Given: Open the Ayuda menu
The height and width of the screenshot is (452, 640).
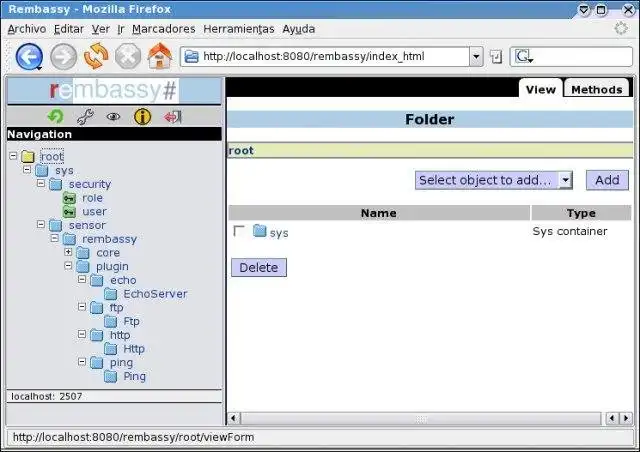Looking at the screenshot, I should click(x=299, y=29).
